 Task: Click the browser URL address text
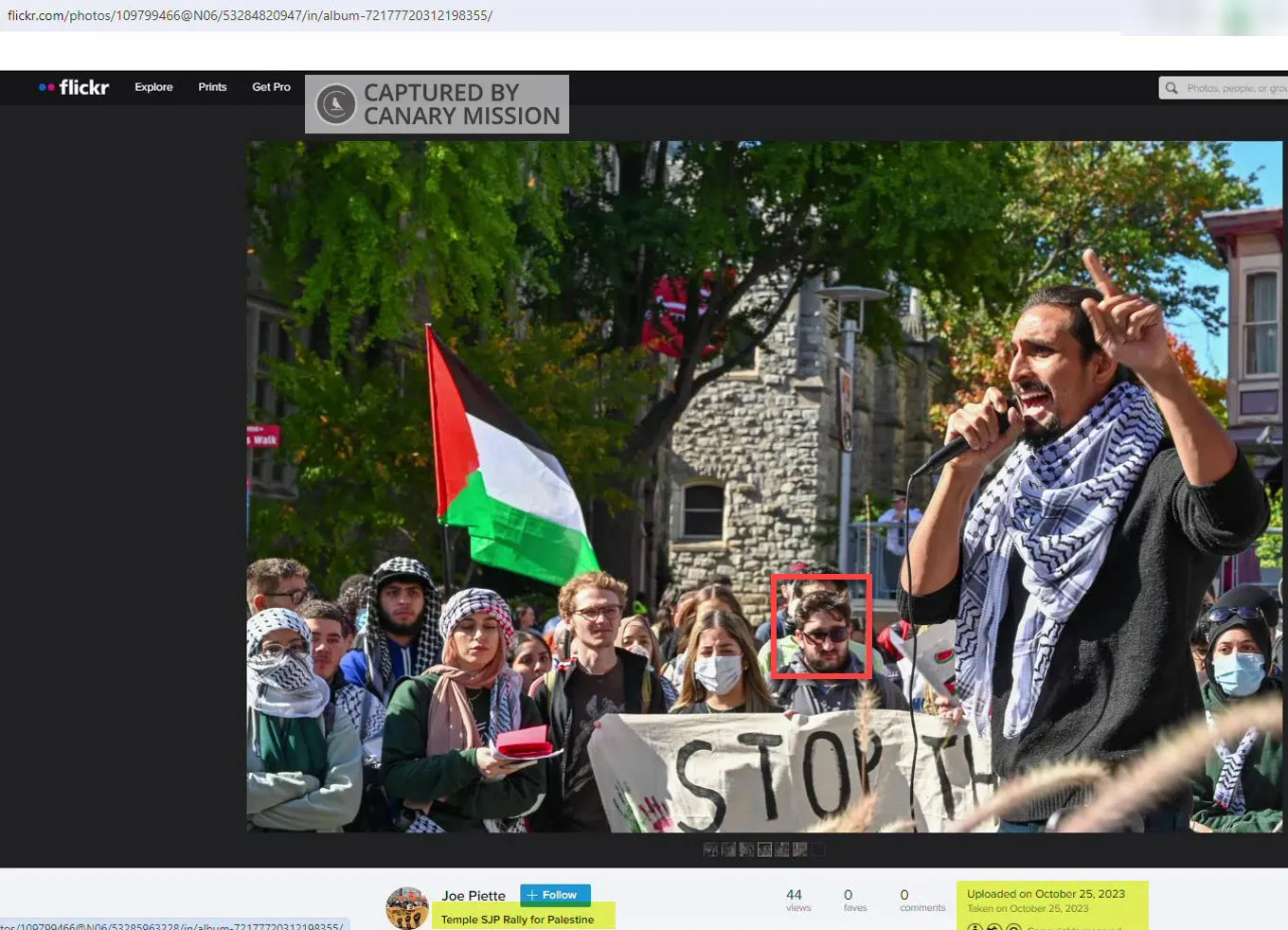point(250,16)
